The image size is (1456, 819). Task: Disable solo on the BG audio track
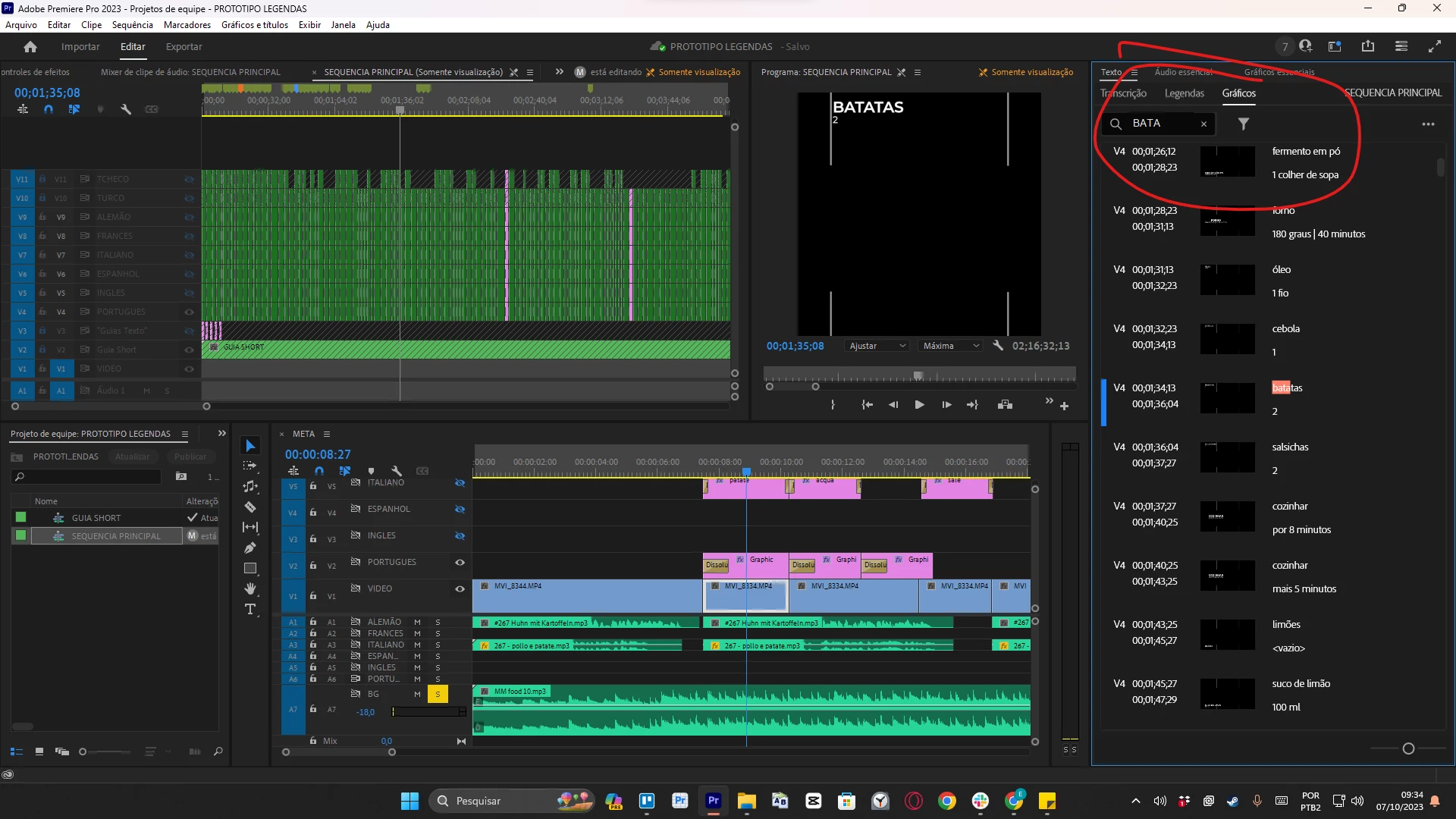[x=438, y=695]
